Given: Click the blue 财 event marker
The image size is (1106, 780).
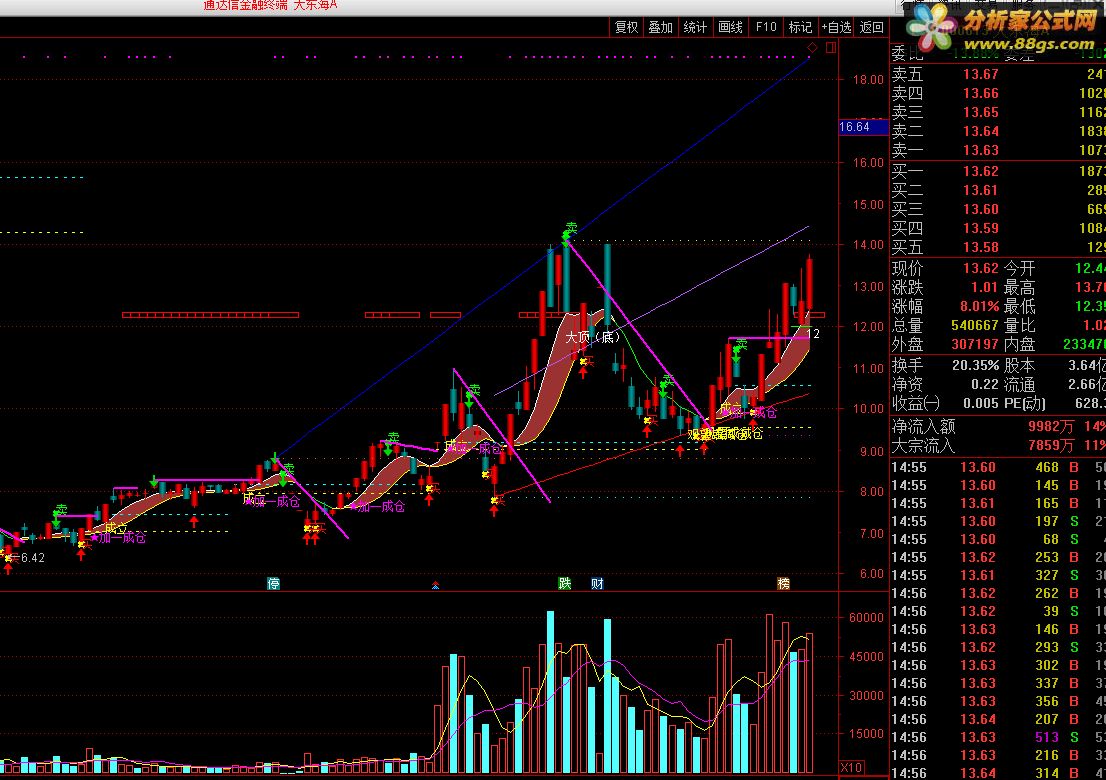Looking at the screenshot, I should point(597,583).
